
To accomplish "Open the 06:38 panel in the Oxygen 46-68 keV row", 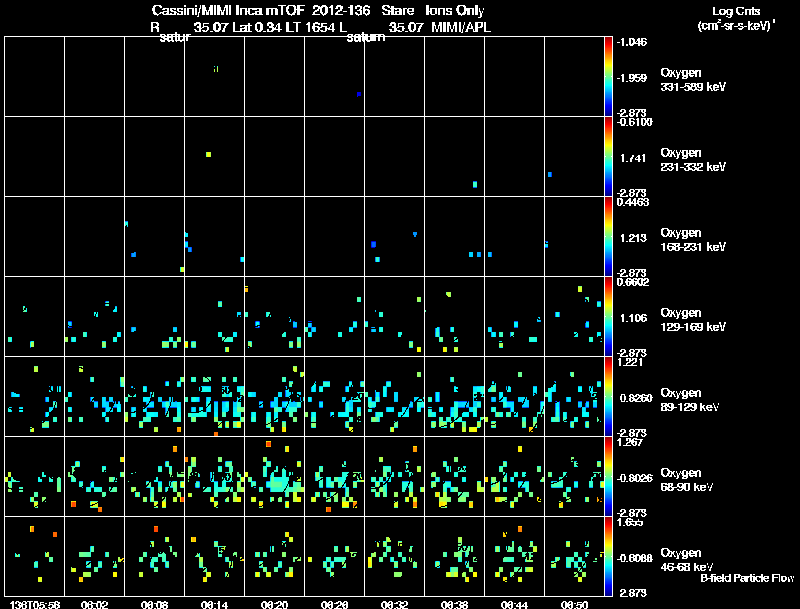I will click(x=455, y=556).
